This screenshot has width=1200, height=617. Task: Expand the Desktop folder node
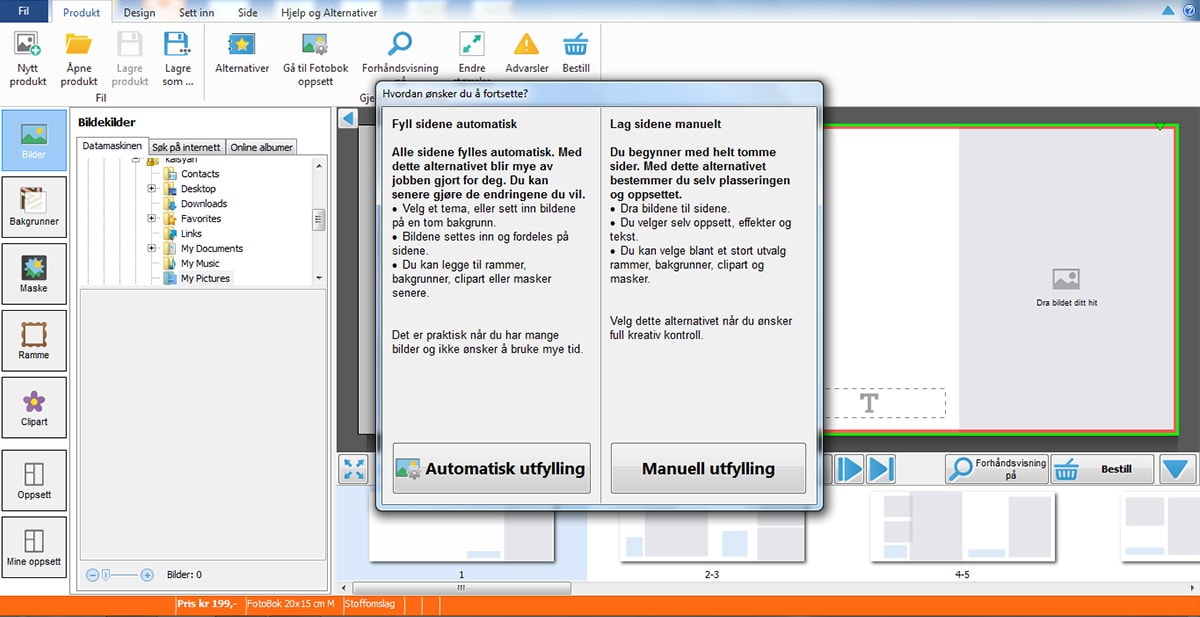pyautogui.click(x=152, y=189)
